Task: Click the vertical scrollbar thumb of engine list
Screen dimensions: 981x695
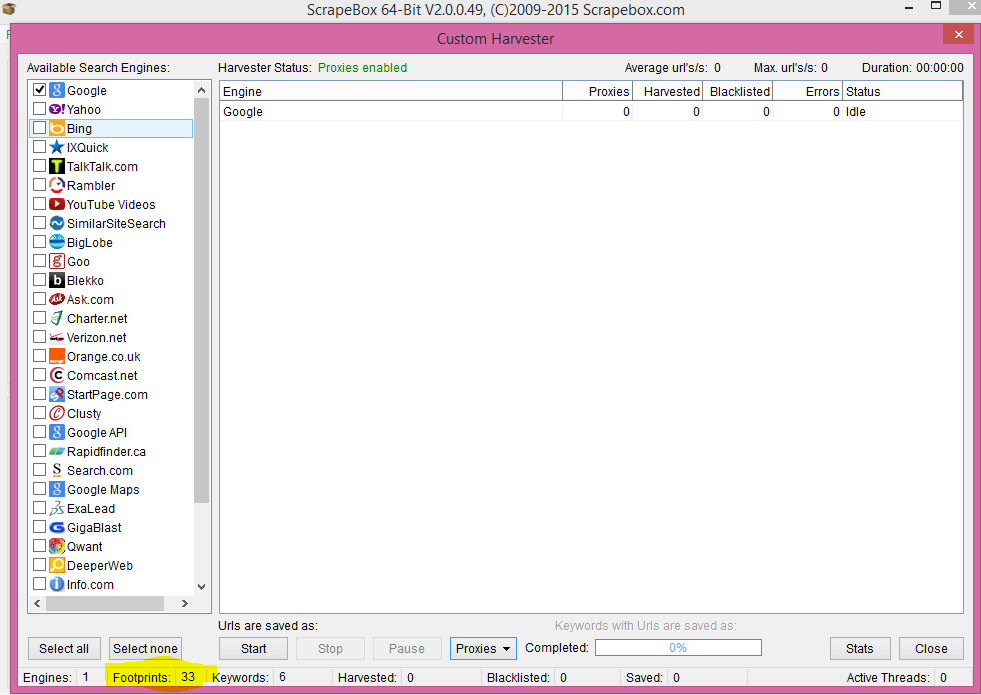Action: (201, 300)
